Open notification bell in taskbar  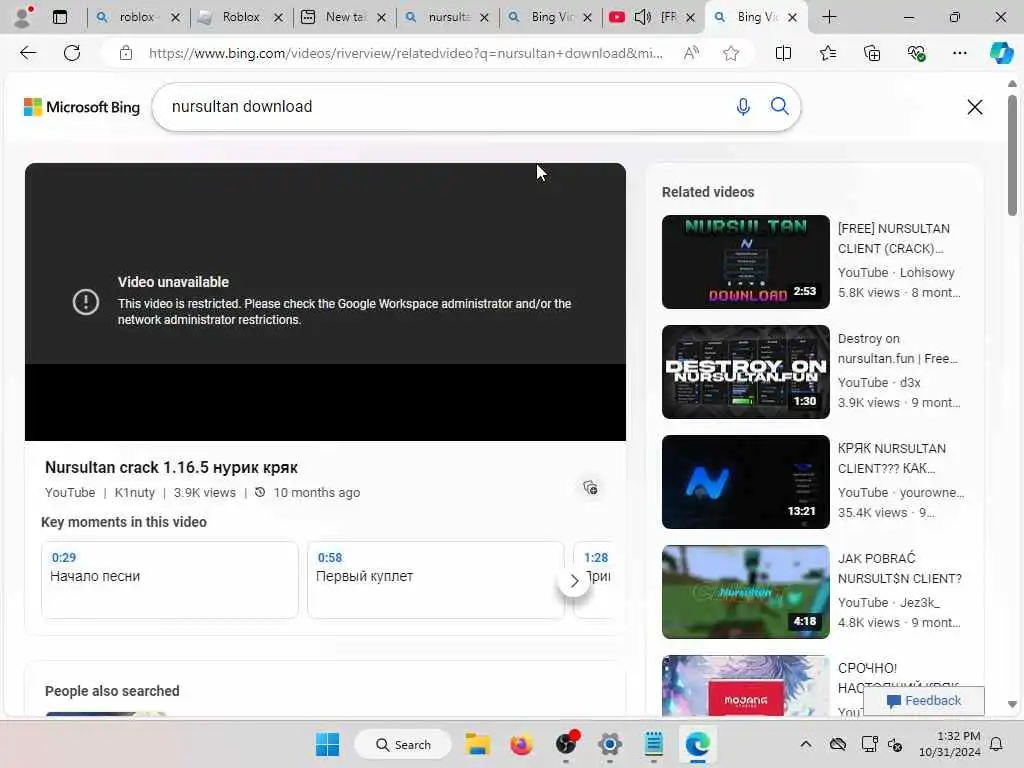(997, 744)
